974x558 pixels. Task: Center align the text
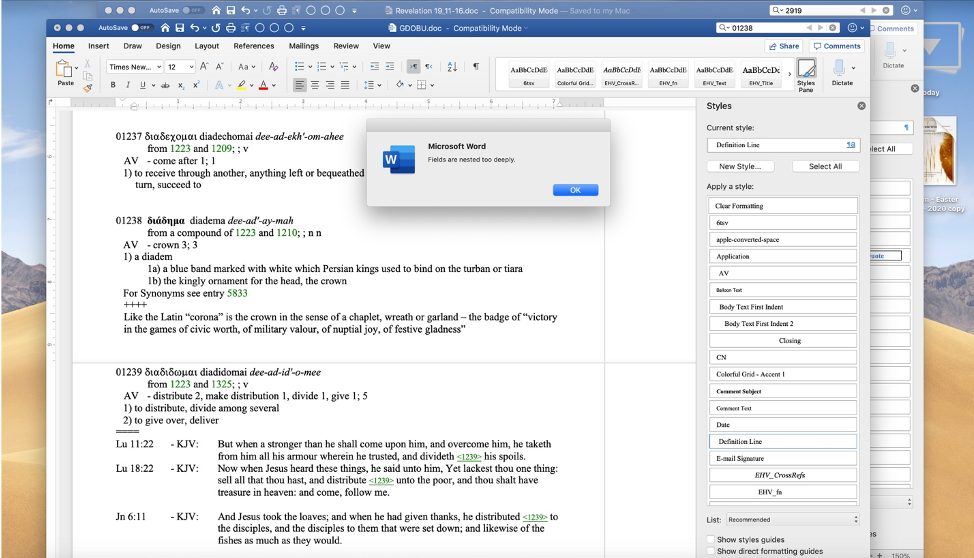tap(315, 85)
